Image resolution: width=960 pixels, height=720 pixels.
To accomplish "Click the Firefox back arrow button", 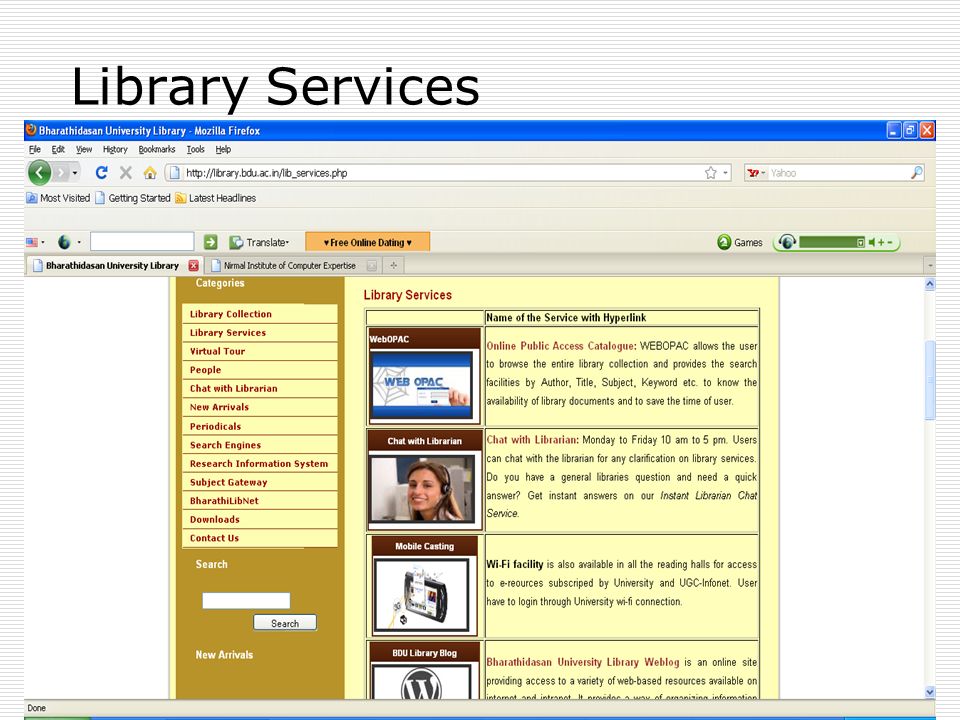I will 39,173.
